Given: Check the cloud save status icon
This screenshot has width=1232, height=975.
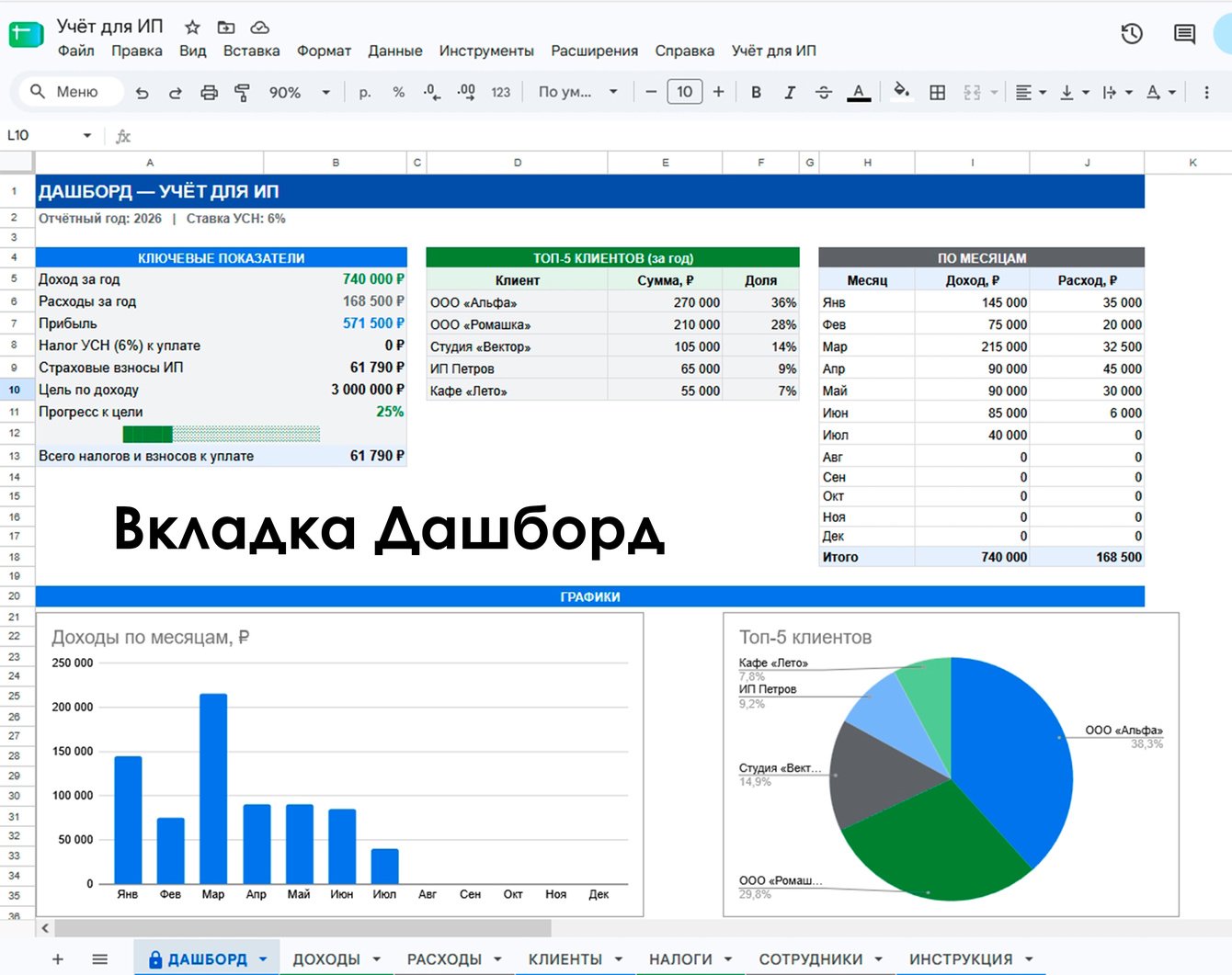Looking at the screenshot, I should (259, 28).
